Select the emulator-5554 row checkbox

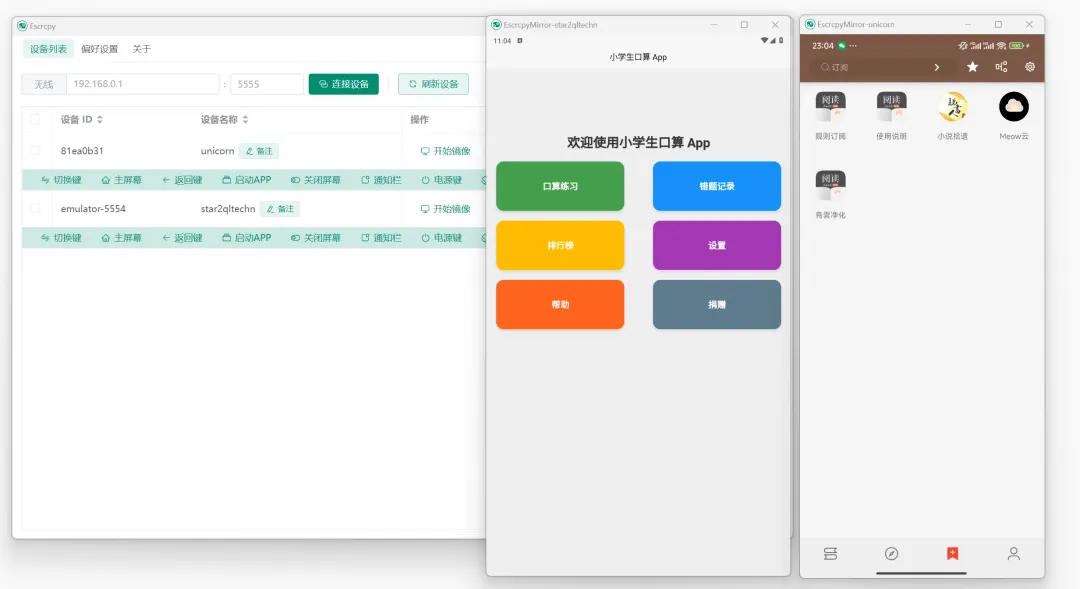tap(36, 209)
